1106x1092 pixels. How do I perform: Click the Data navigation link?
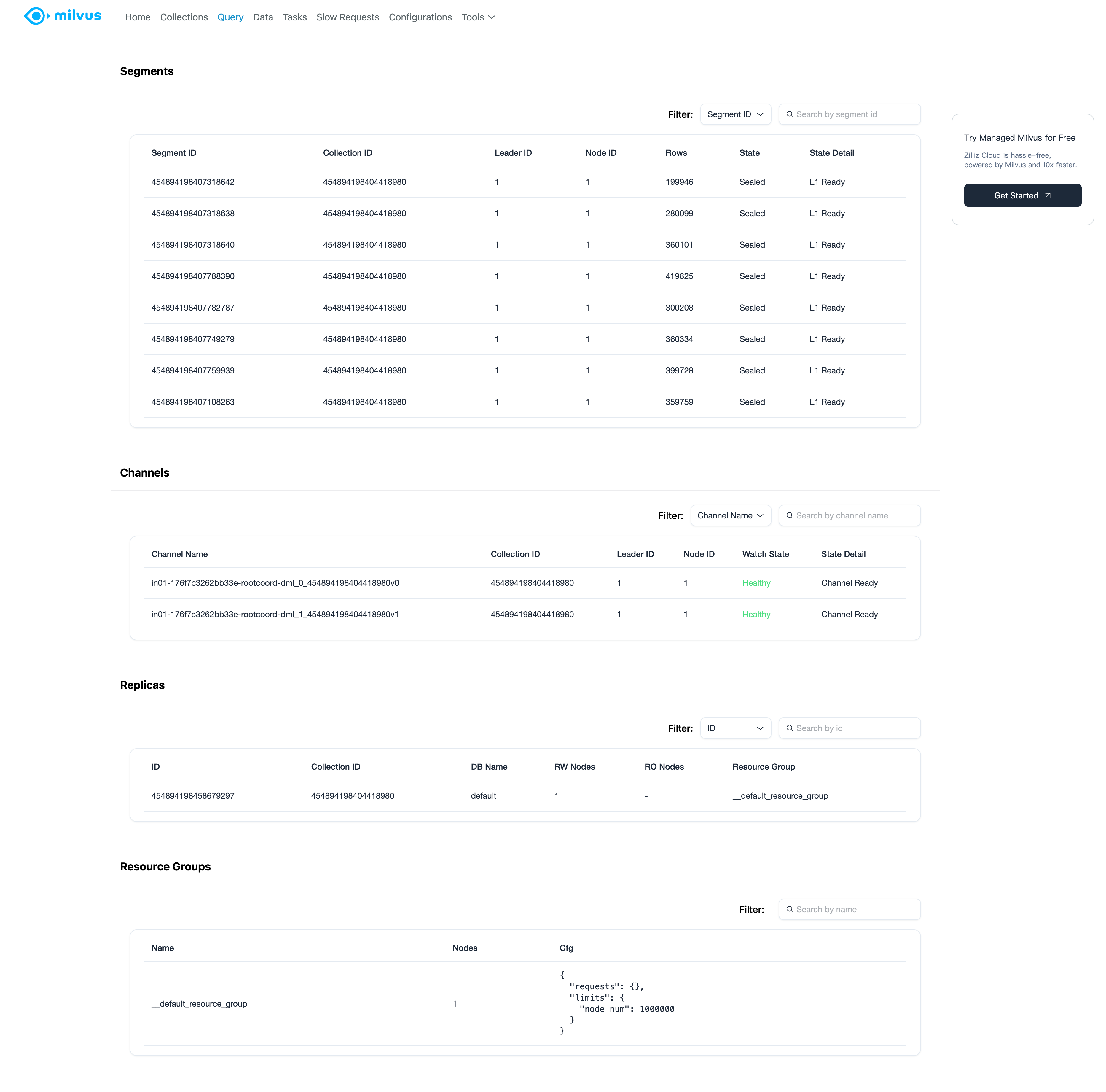click(x=263, y=17)
